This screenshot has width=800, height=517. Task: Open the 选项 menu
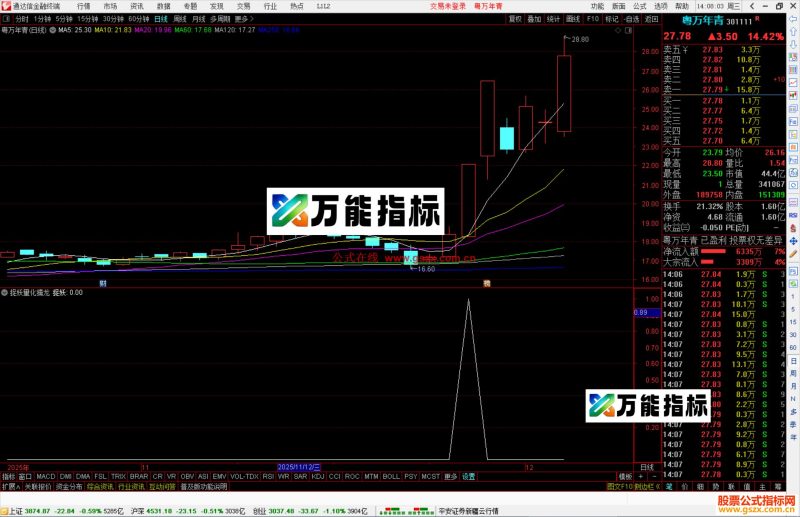661,6
